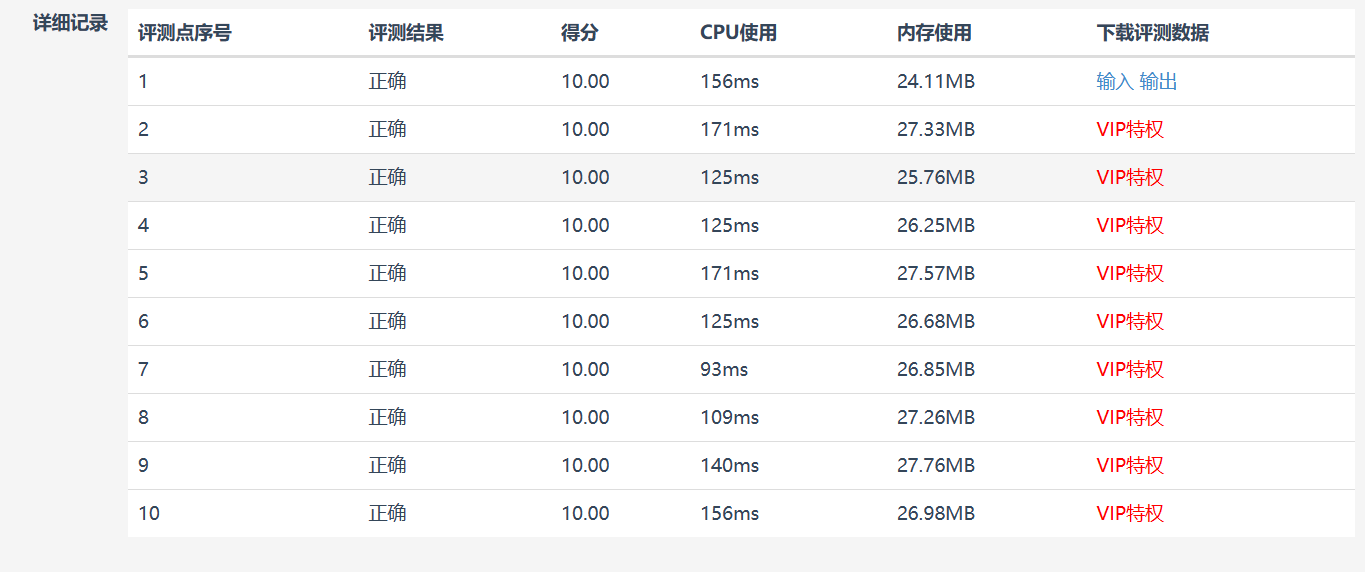The image size is (1368, 586).
Task: Click 125ms CPU value in row 6
Action: pos(730,322)
